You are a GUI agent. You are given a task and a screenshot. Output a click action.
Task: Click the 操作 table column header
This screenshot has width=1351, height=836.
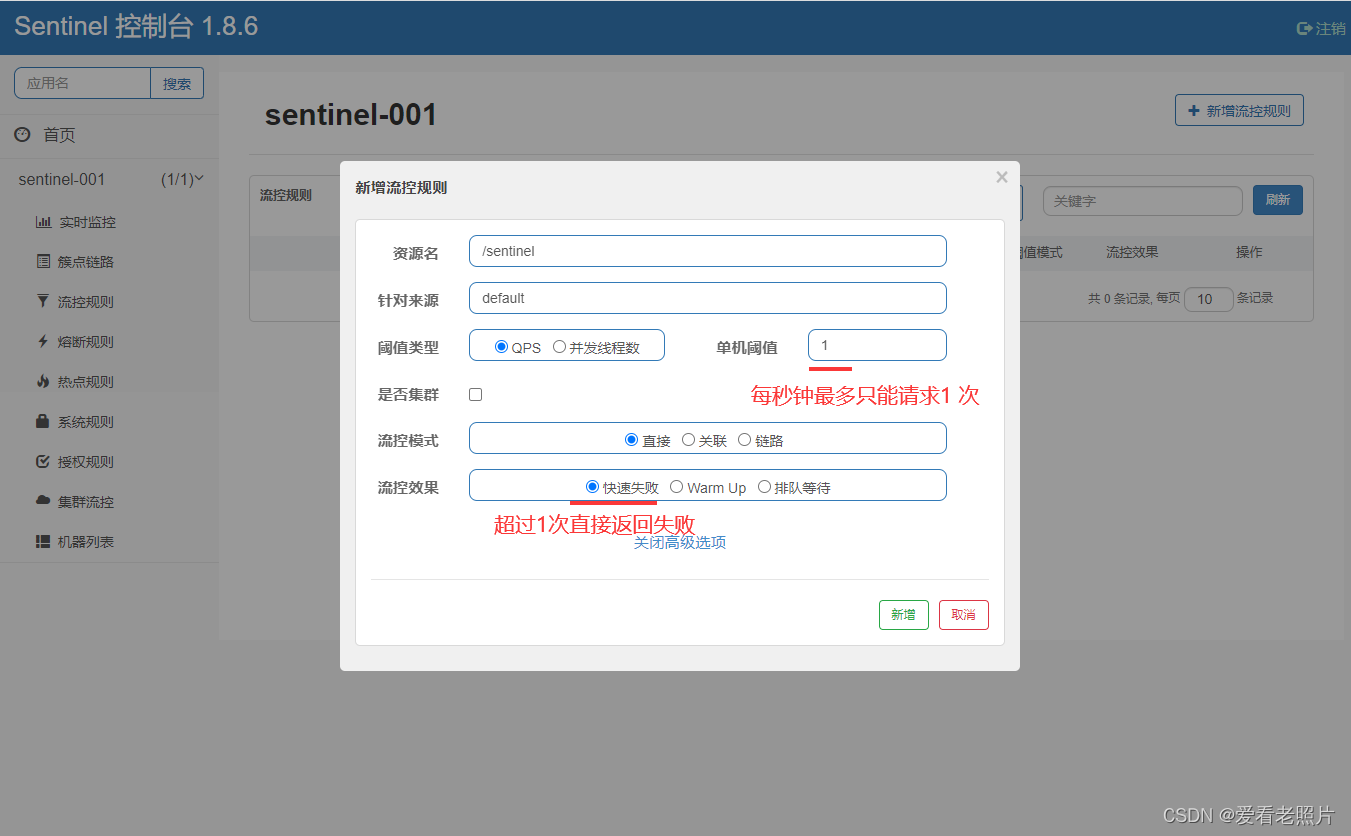(1249, 252)
